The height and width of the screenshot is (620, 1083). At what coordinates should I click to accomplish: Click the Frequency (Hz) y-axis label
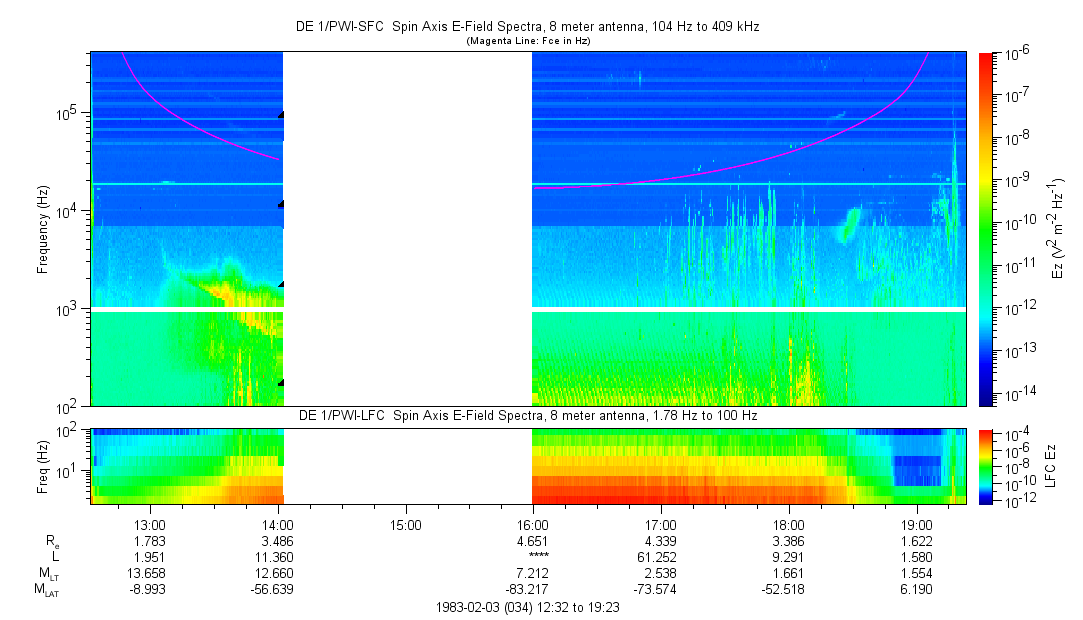tap(43, 229)
